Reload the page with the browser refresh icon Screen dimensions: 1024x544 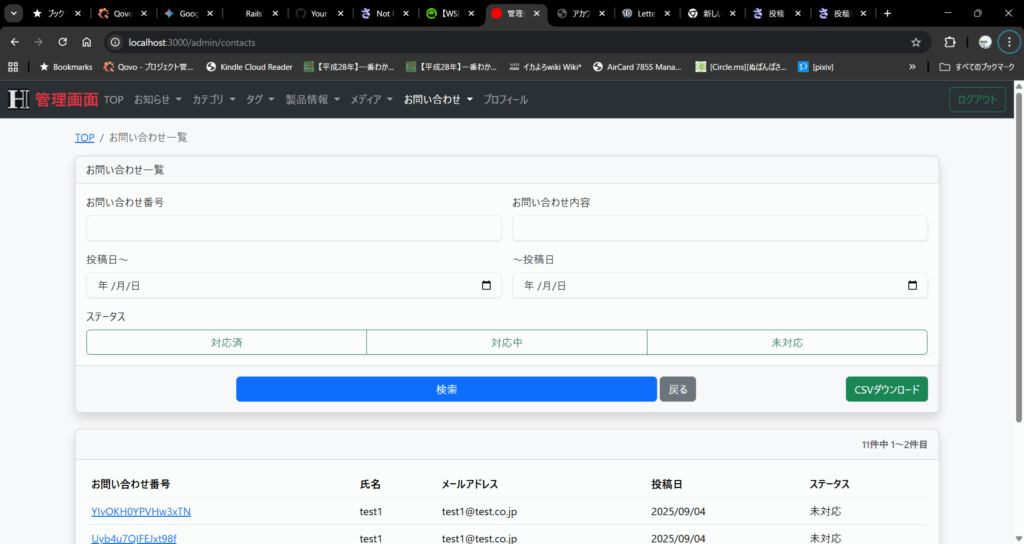(x=62, y=42)
